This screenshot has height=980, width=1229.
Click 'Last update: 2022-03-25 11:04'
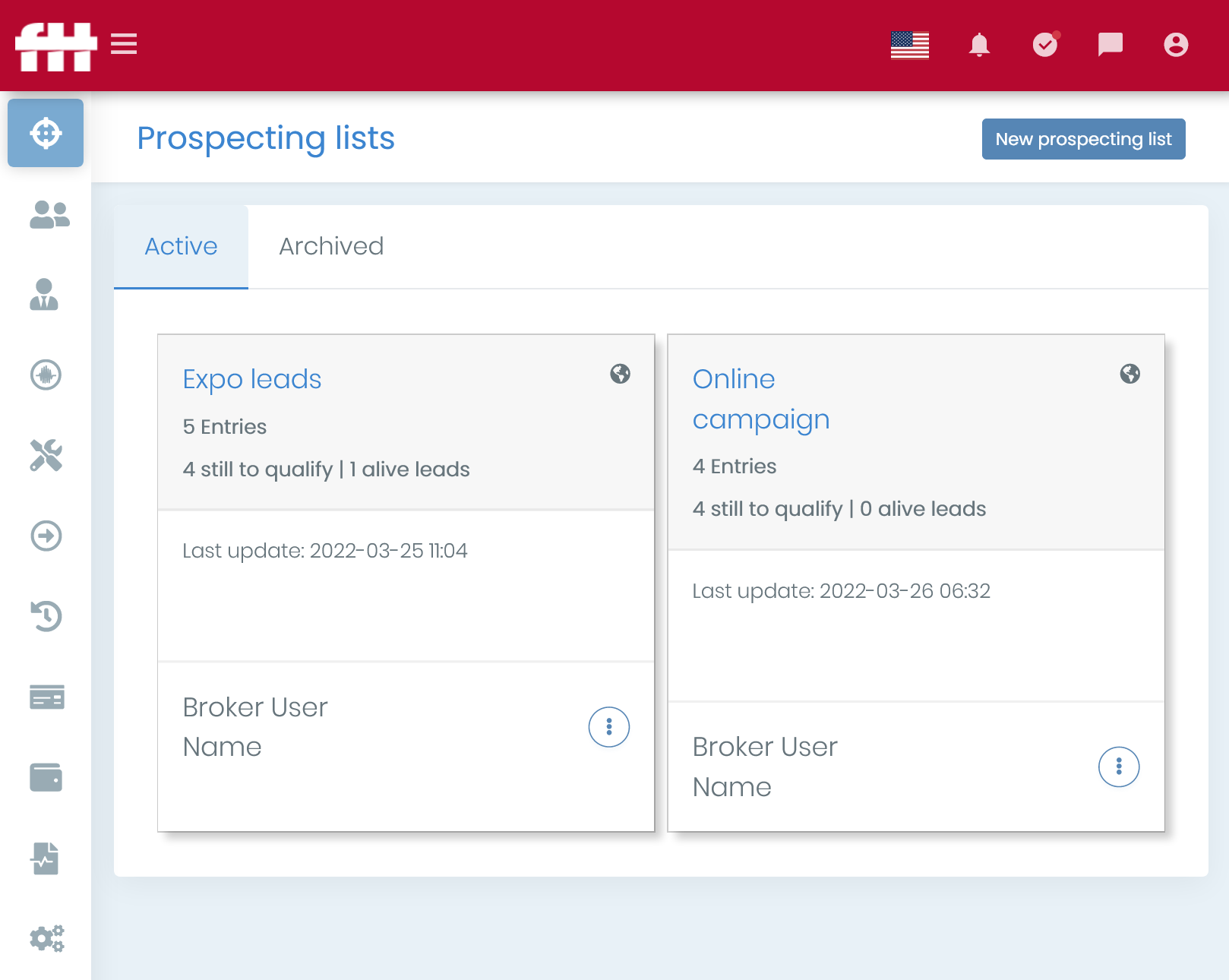pos(325,551)
